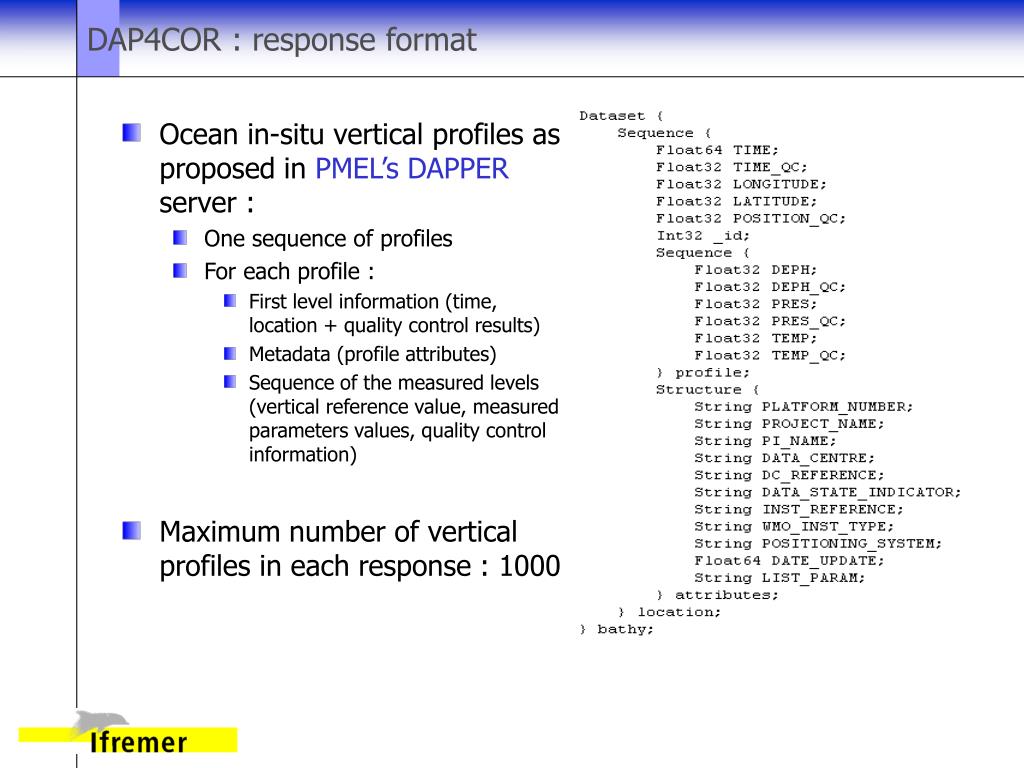
Task: Click 'Sequence of the measured levels' line
Action: [394, 382]
